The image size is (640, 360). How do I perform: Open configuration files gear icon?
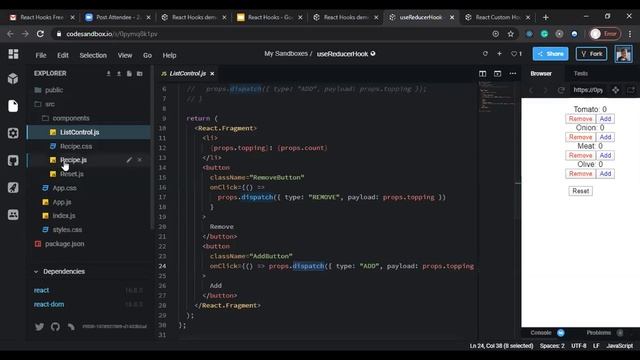13,133
